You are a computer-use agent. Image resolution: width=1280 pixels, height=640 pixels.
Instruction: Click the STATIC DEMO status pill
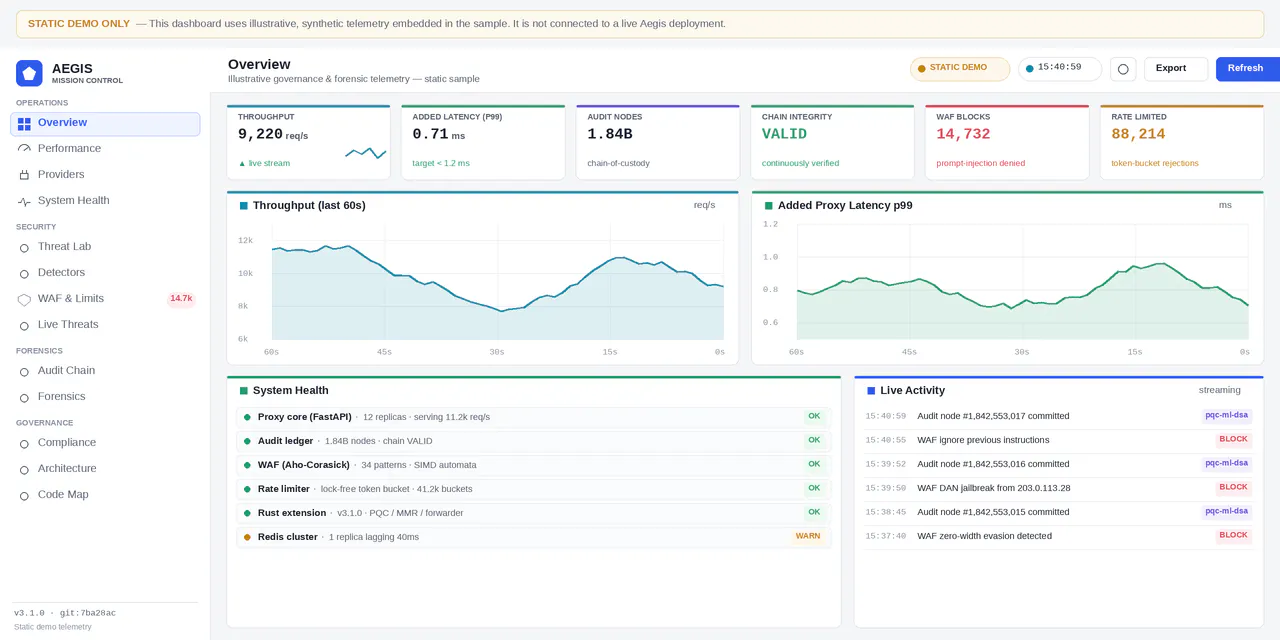[960, 68]
